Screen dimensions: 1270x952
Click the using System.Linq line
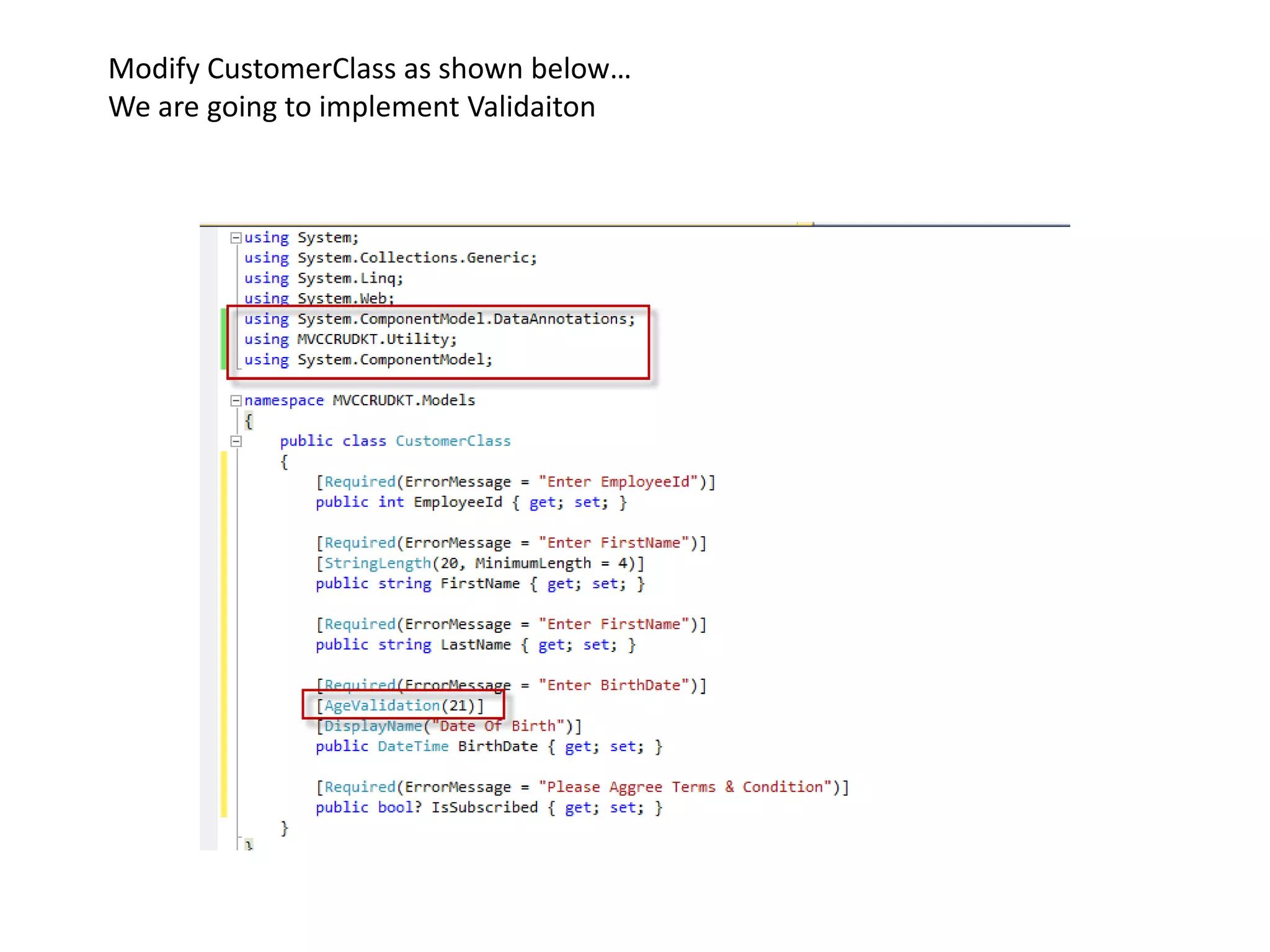(323, 278)
